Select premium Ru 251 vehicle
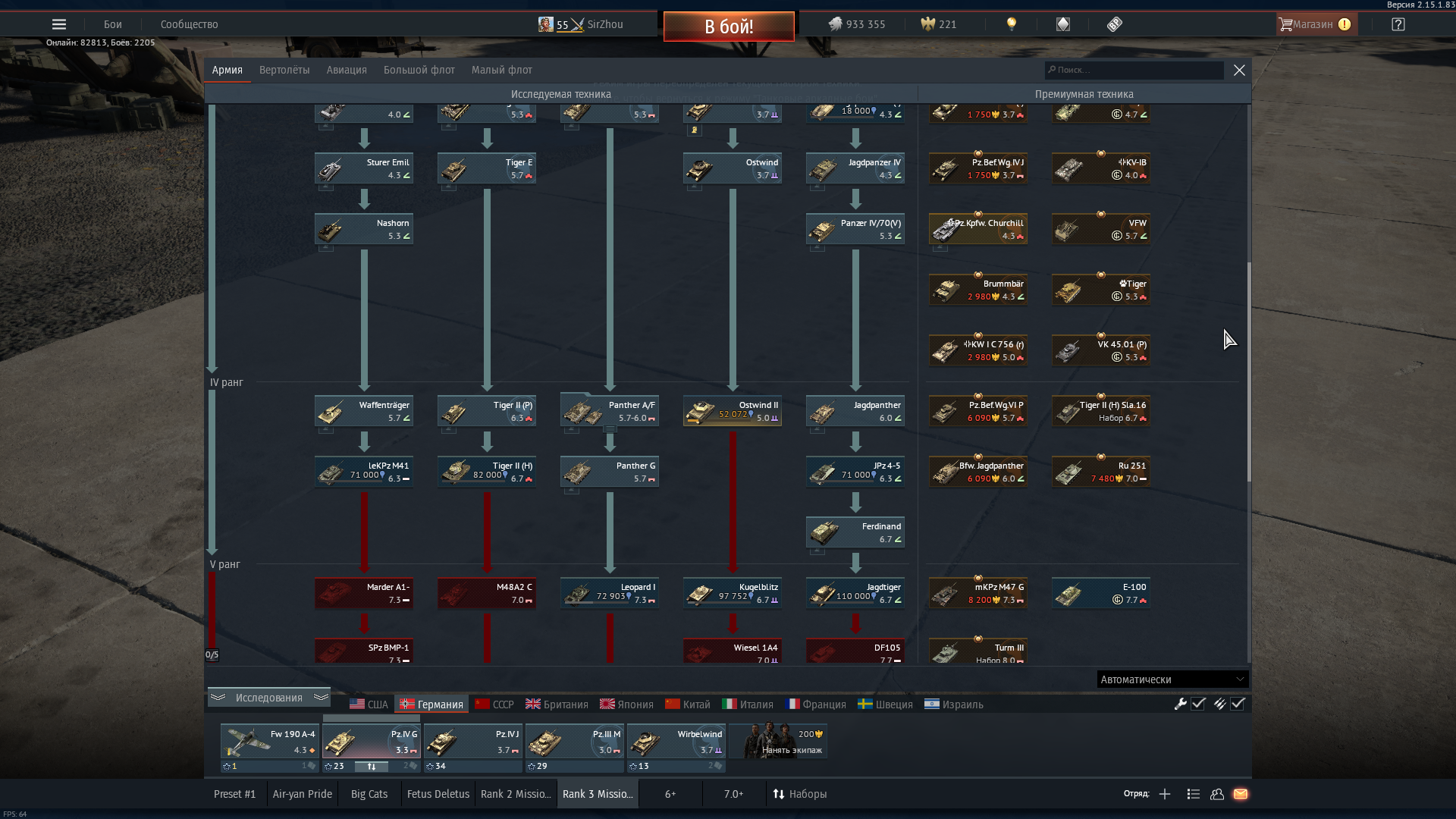Screen dimensions: 1456x819 pos(1101,472)
